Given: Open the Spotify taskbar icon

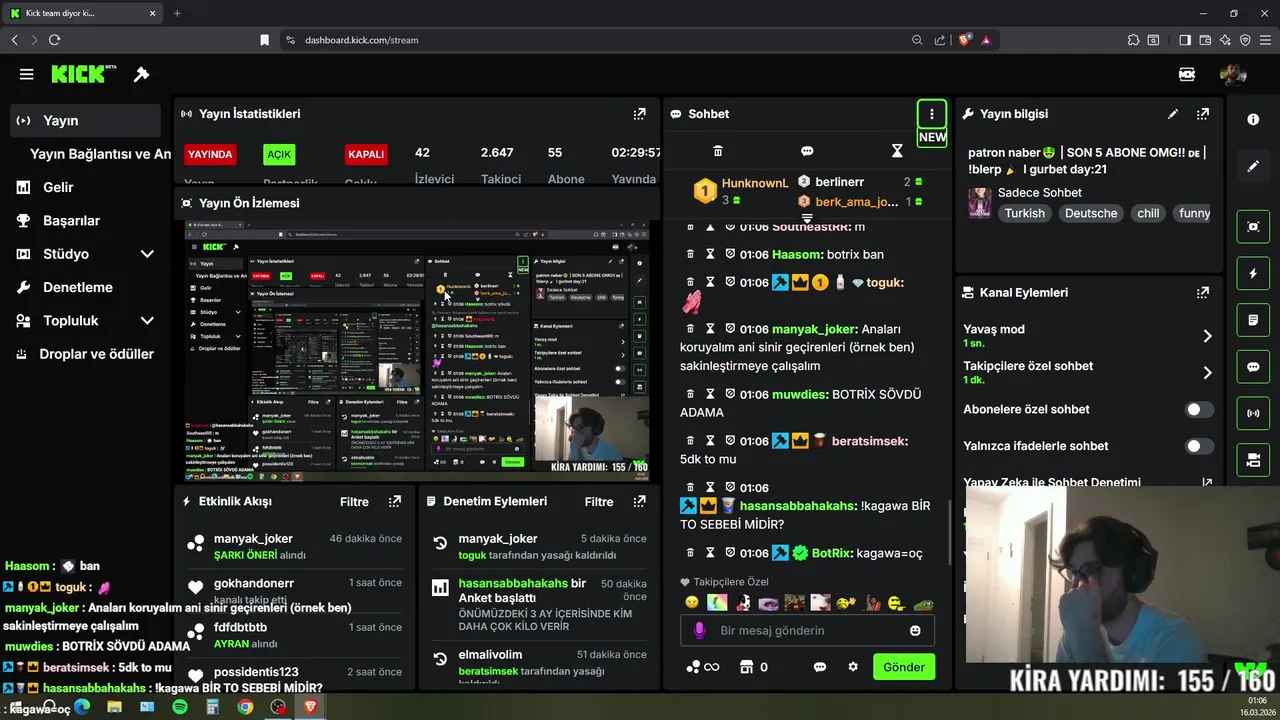Looking at the screenshot, I should point(180,707).
